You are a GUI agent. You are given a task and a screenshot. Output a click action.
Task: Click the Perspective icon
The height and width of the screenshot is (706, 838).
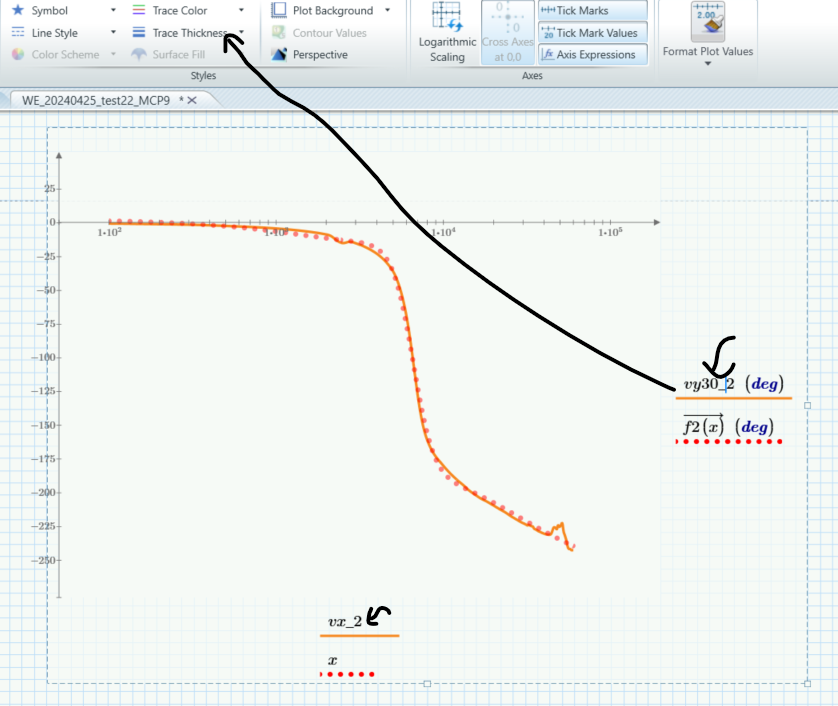[281, 54]
